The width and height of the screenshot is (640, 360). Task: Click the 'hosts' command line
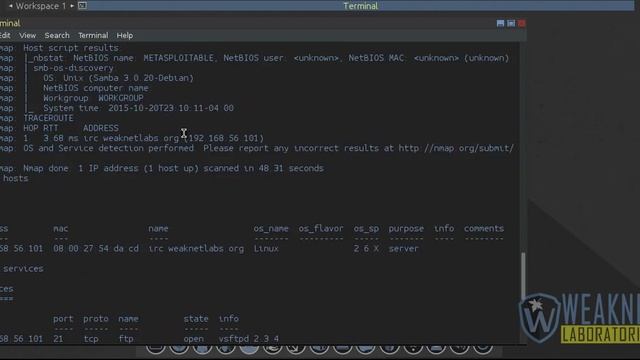(x=16, y=178)
